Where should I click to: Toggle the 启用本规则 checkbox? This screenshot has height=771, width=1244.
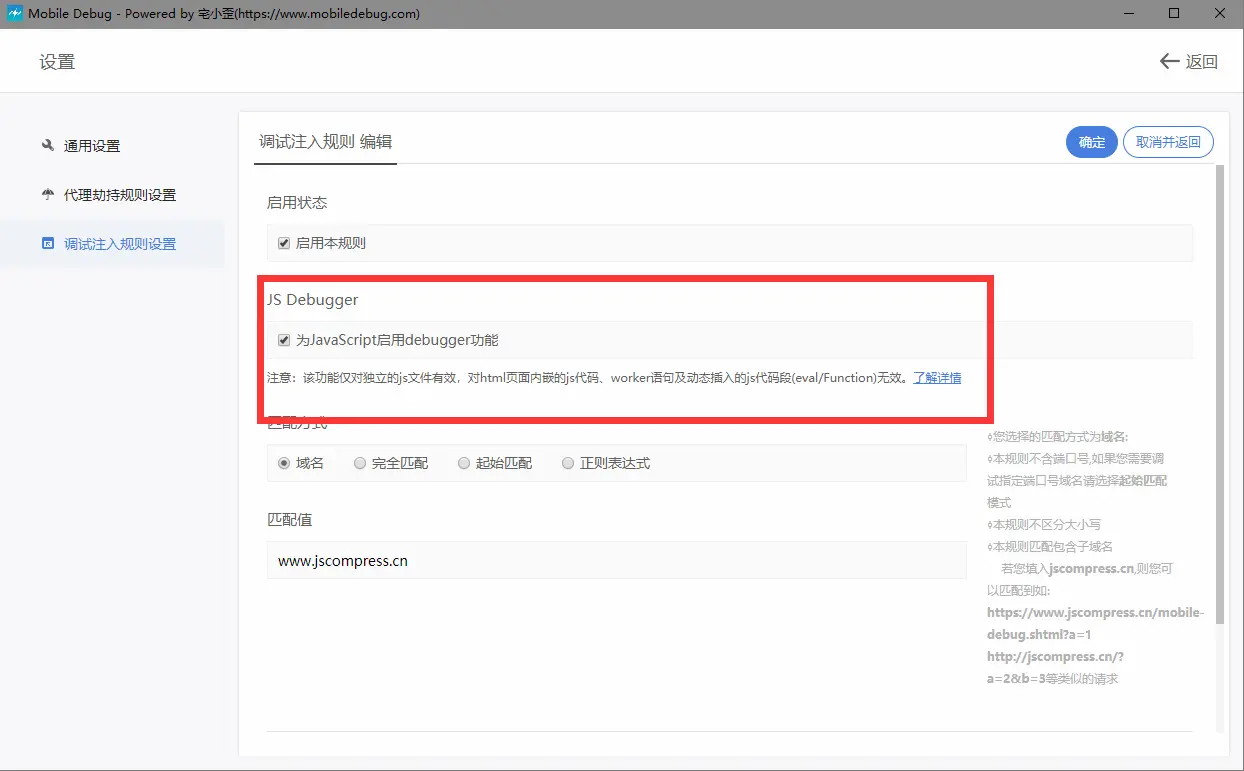[x=284, y=243]
